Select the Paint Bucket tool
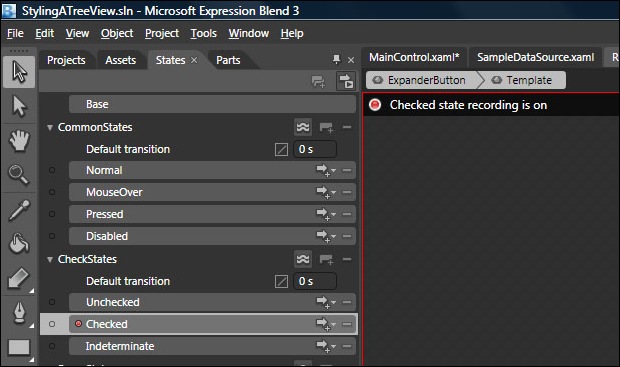Image resolution: width=620 pixels, height=367 pixels. [19, 244]
